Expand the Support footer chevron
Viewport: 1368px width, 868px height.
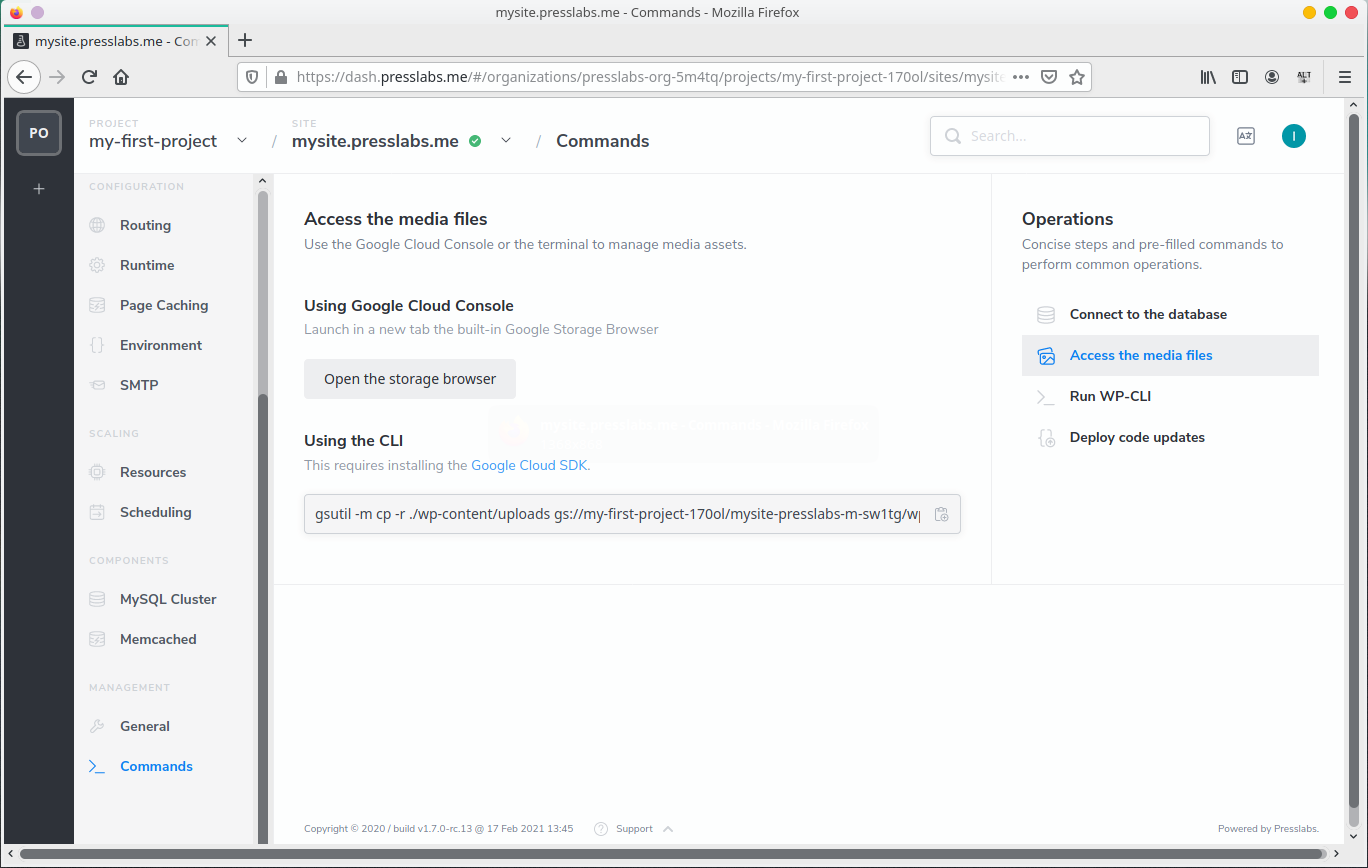(668, 829)
